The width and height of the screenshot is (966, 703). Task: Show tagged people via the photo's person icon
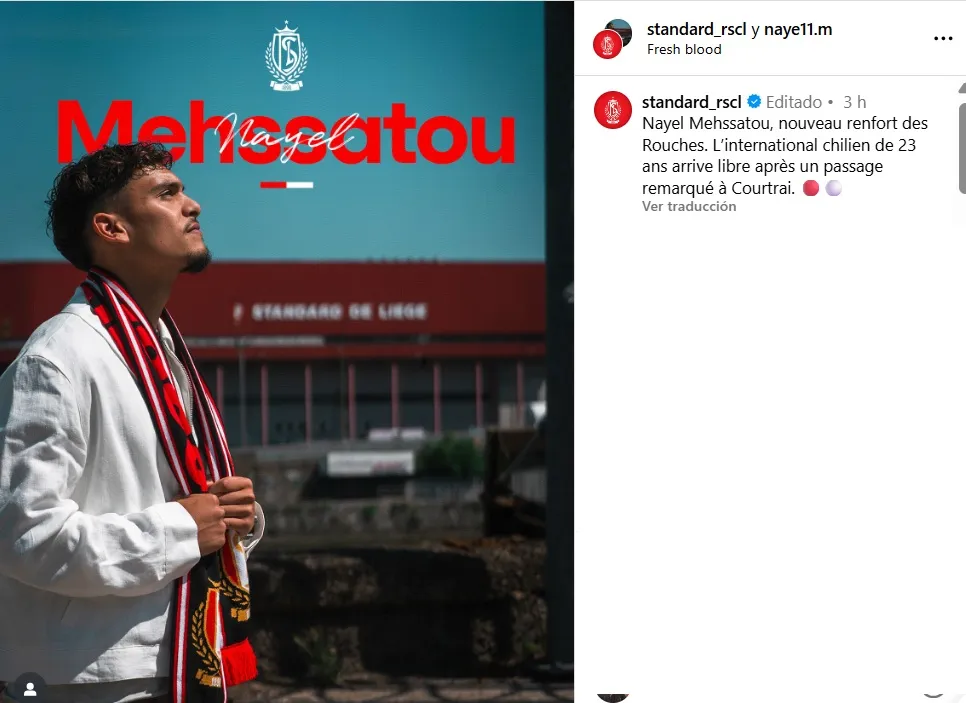point(30,688)
